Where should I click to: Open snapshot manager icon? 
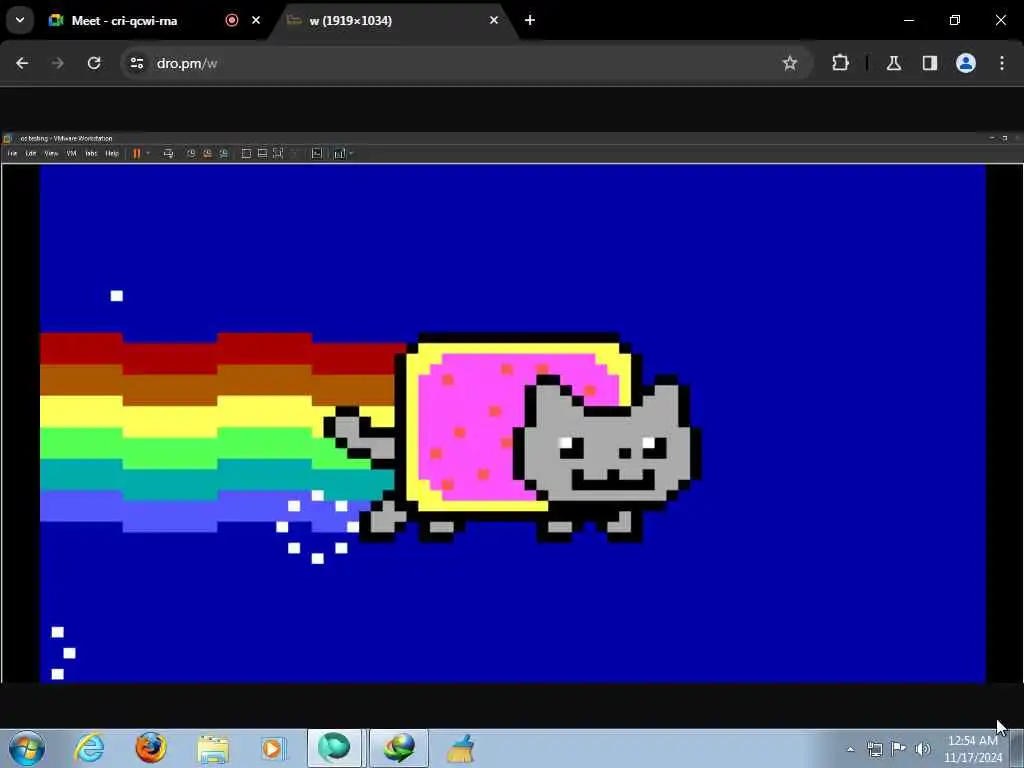point(223,153)
